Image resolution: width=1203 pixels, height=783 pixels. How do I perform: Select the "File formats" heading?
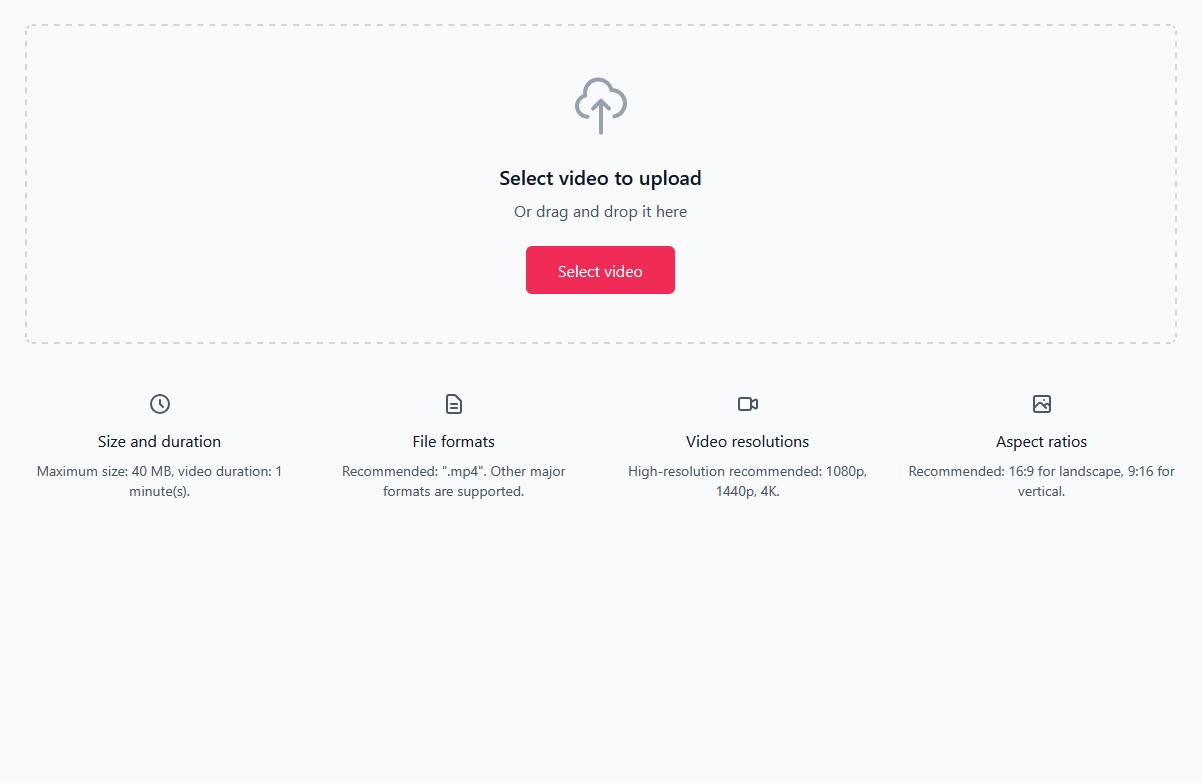[454, 442]
